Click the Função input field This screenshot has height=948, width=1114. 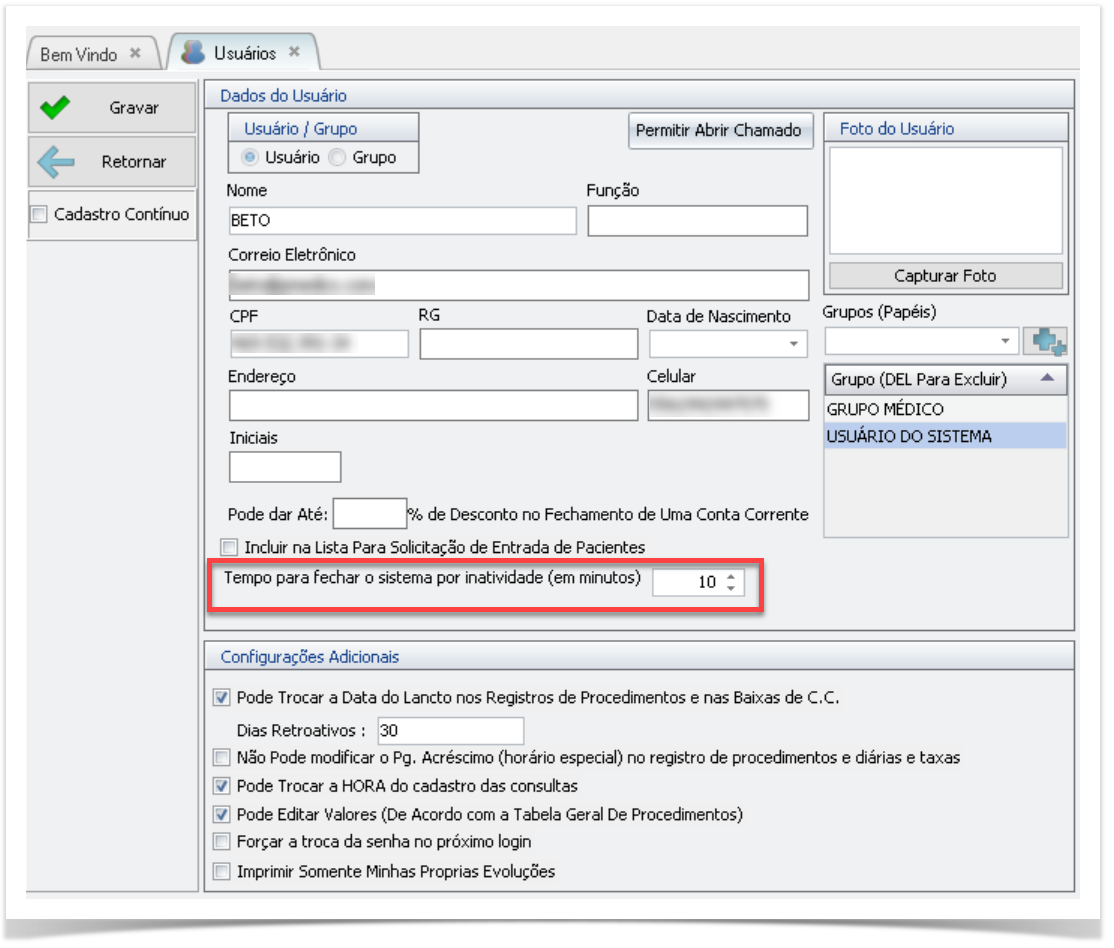click(697, 221)
